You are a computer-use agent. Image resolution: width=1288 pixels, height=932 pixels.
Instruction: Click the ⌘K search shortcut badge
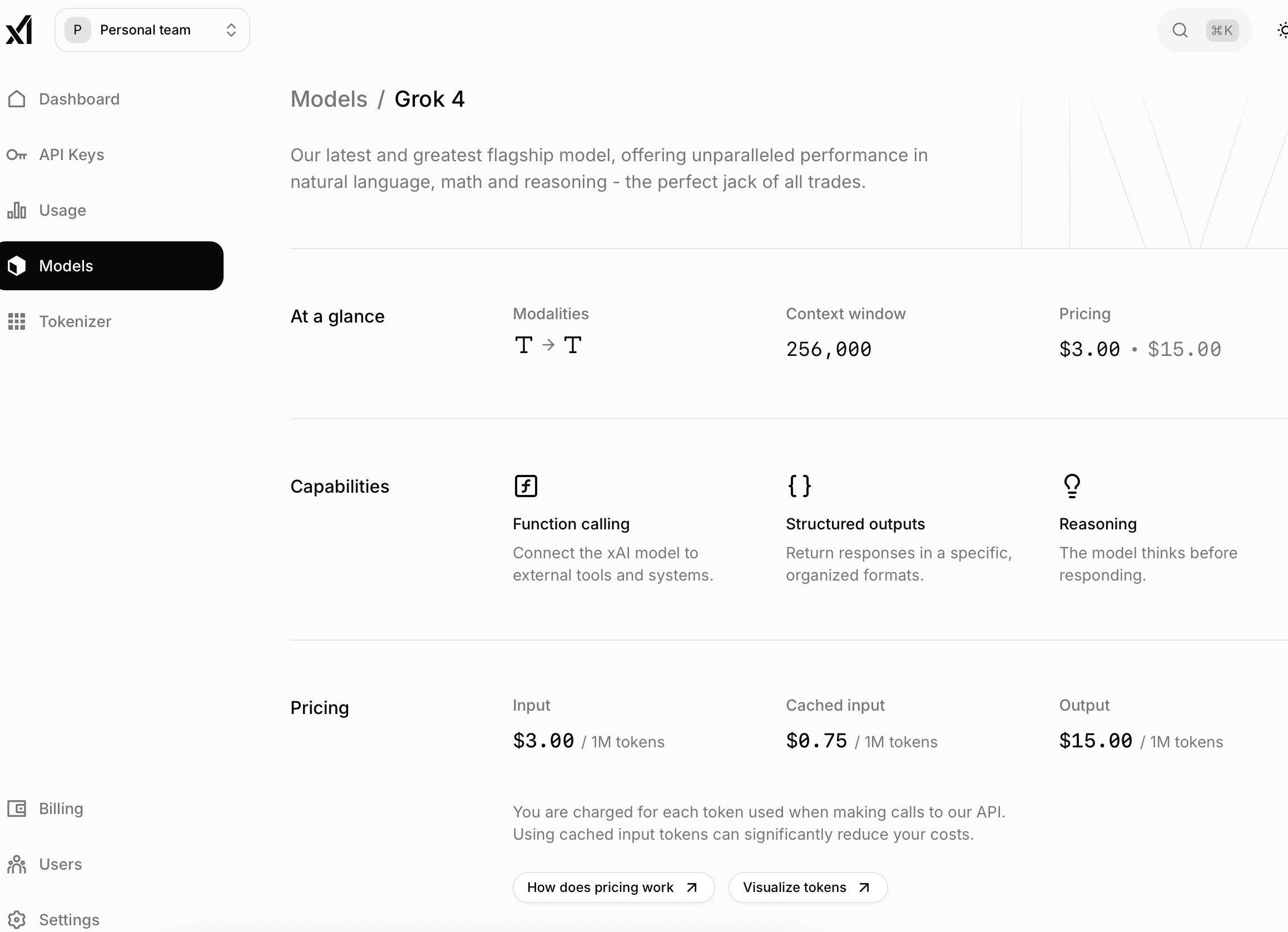(1222, 30)
